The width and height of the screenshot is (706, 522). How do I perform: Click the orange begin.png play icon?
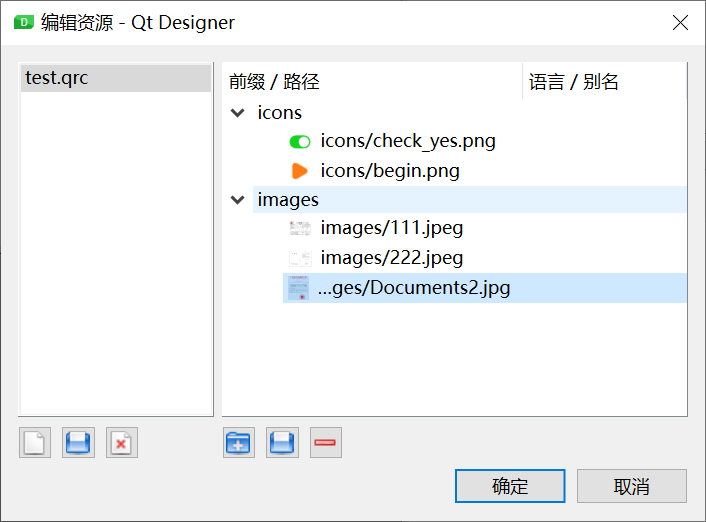299,171
